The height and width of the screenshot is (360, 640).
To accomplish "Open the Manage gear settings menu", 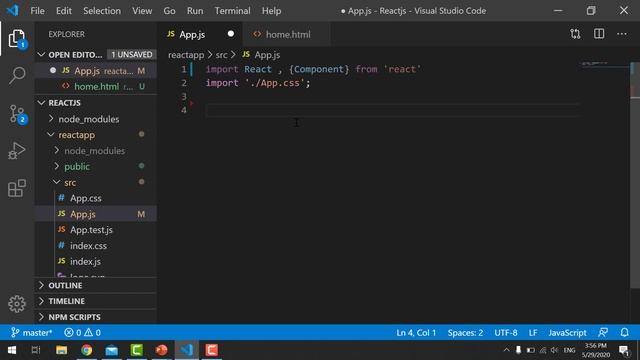I will pos(17,304).
